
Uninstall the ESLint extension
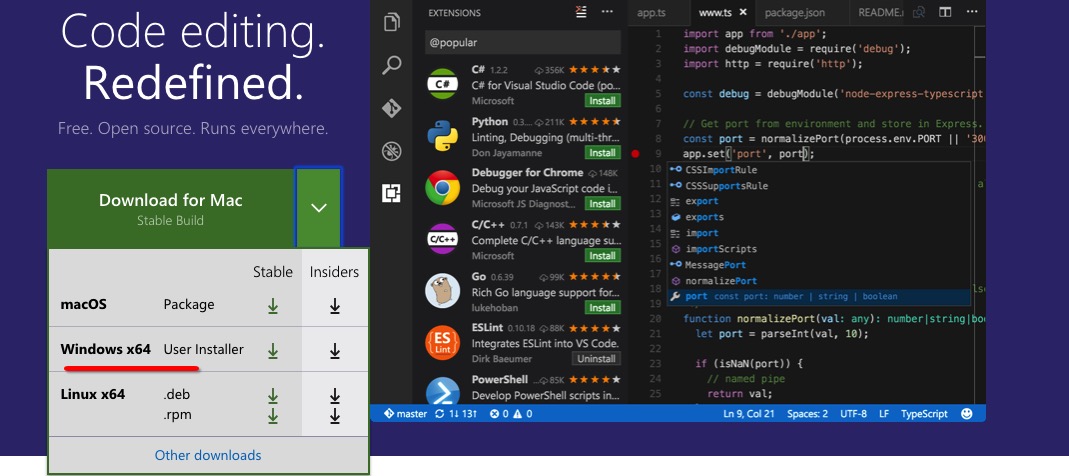pyautogui.click(x=597, y=359)
